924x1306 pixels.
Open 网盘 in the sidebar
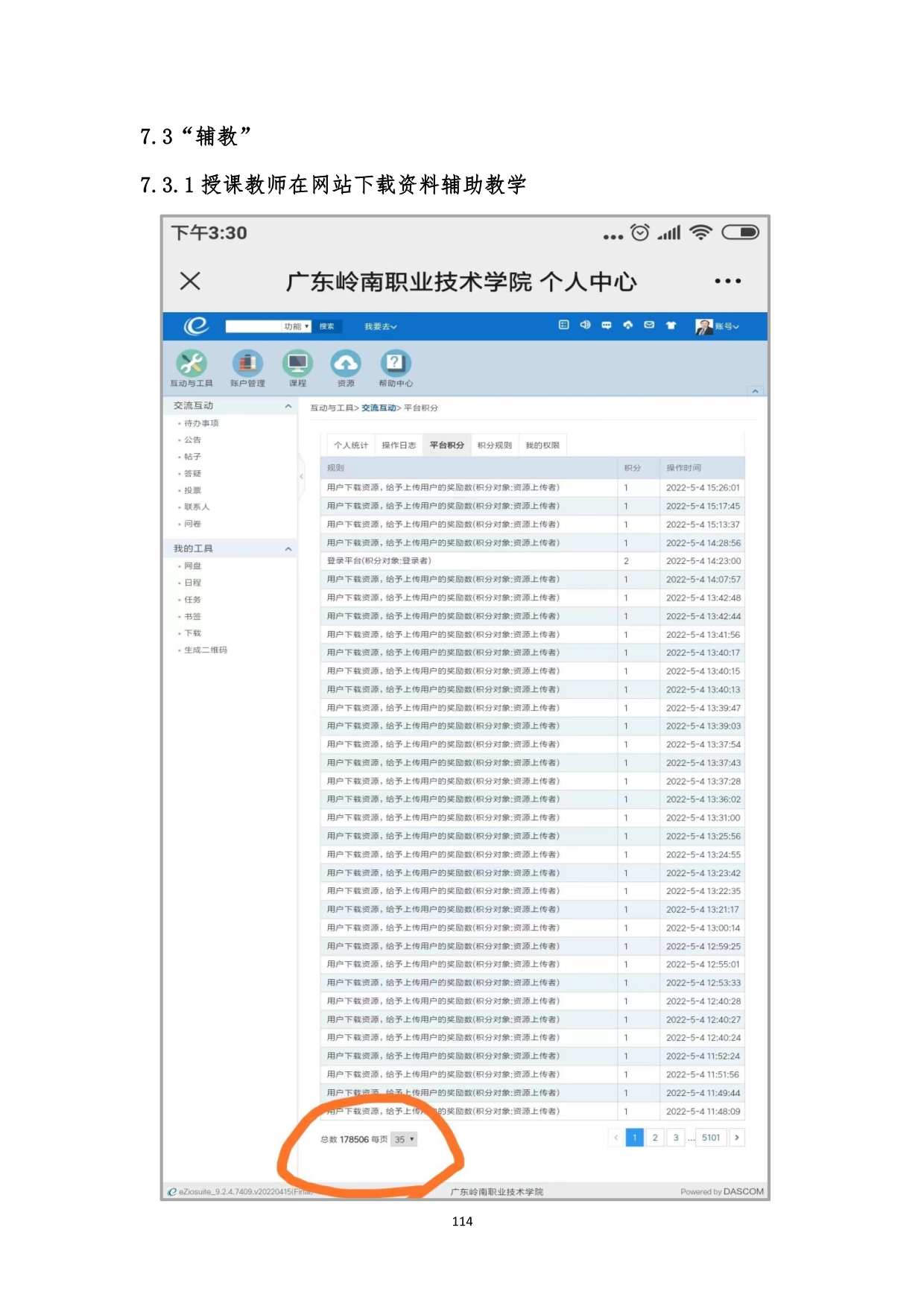[x=192, y=565]
